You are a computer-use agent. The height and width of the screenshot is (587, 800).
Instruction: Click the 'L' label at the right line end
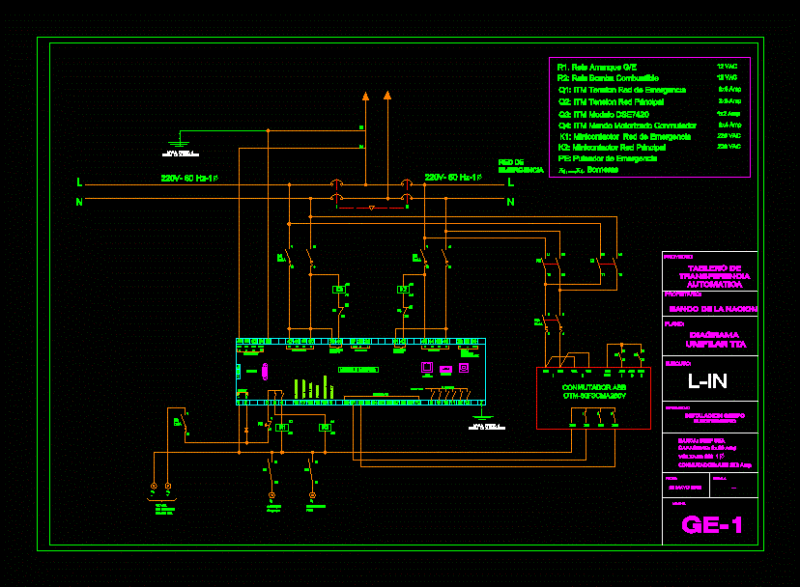pos(511,182)
